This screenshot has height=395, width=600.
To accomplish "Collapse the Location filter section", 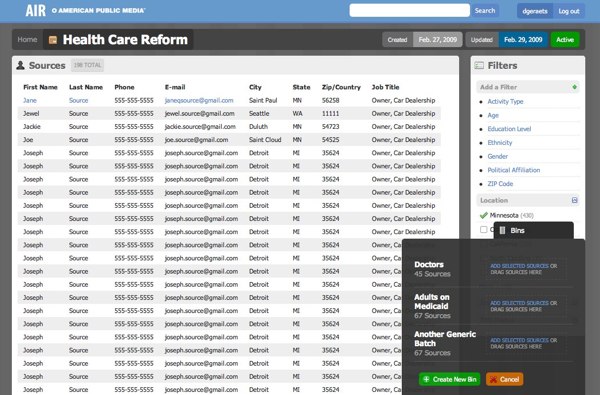I will pos(574,200).
